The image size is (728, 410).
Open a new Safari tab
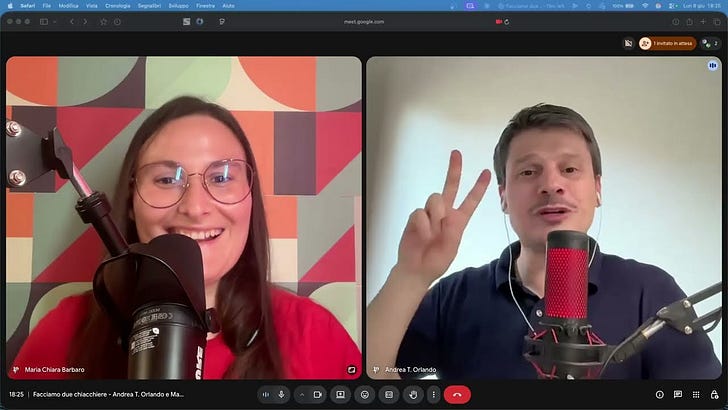point(703,21)
